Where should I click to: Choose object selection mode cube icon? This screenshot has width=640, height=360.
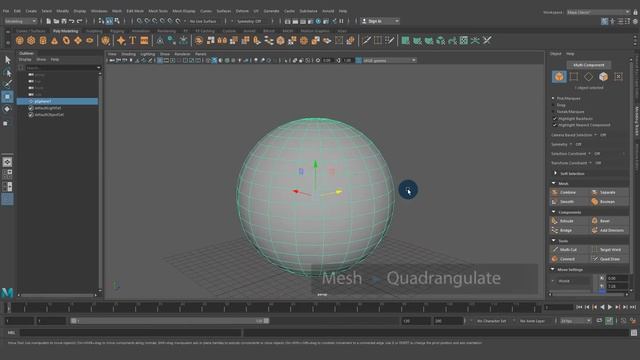click(559, 76)
